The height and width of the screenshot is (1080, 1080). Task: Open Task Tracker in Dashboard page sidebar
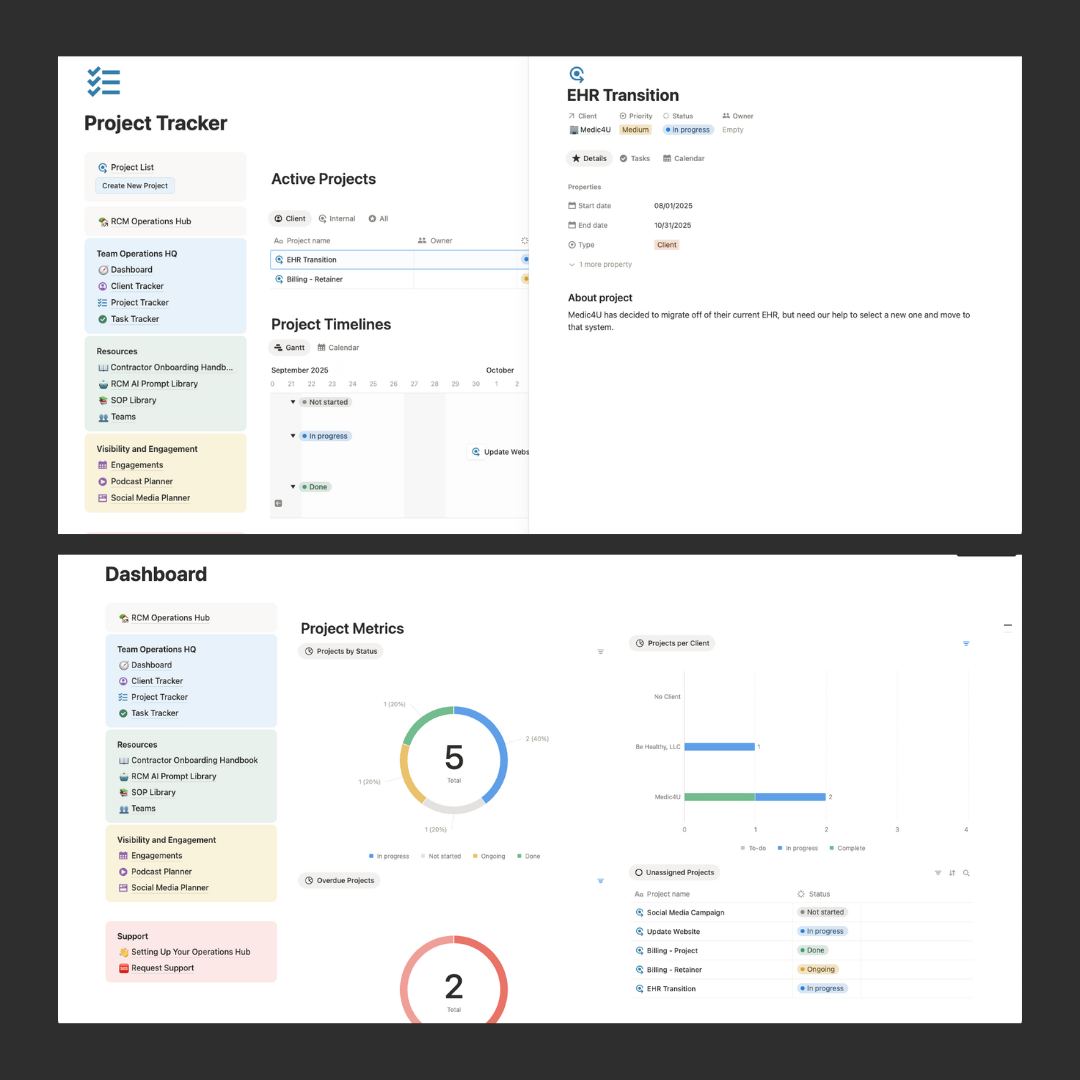[148, 714]
